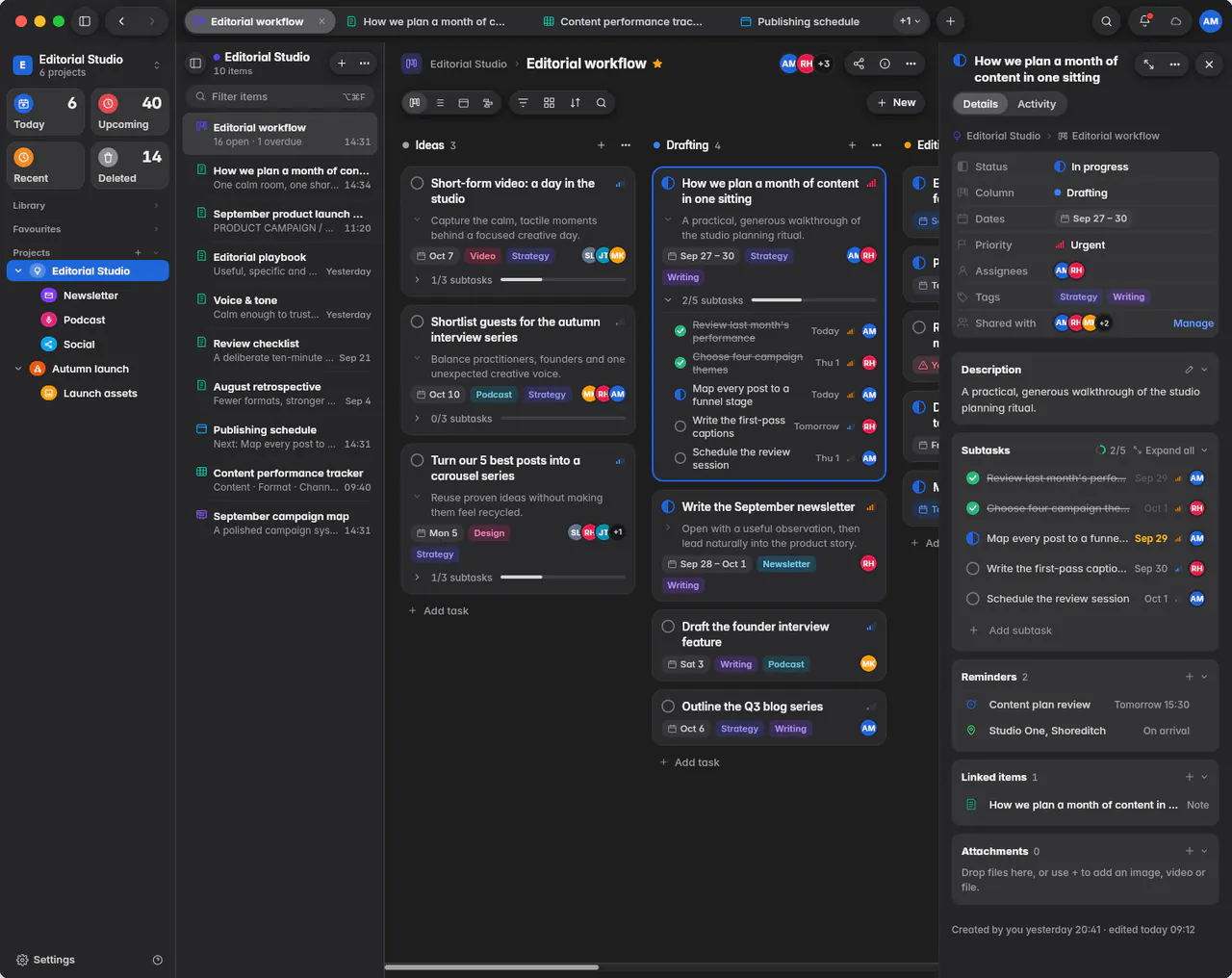Focus the 'Filter items' field

(279, 96)
